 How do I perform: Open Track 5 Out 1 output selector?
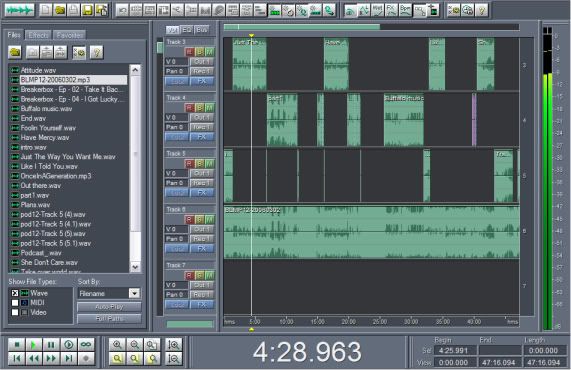click(x=202, y=173)
